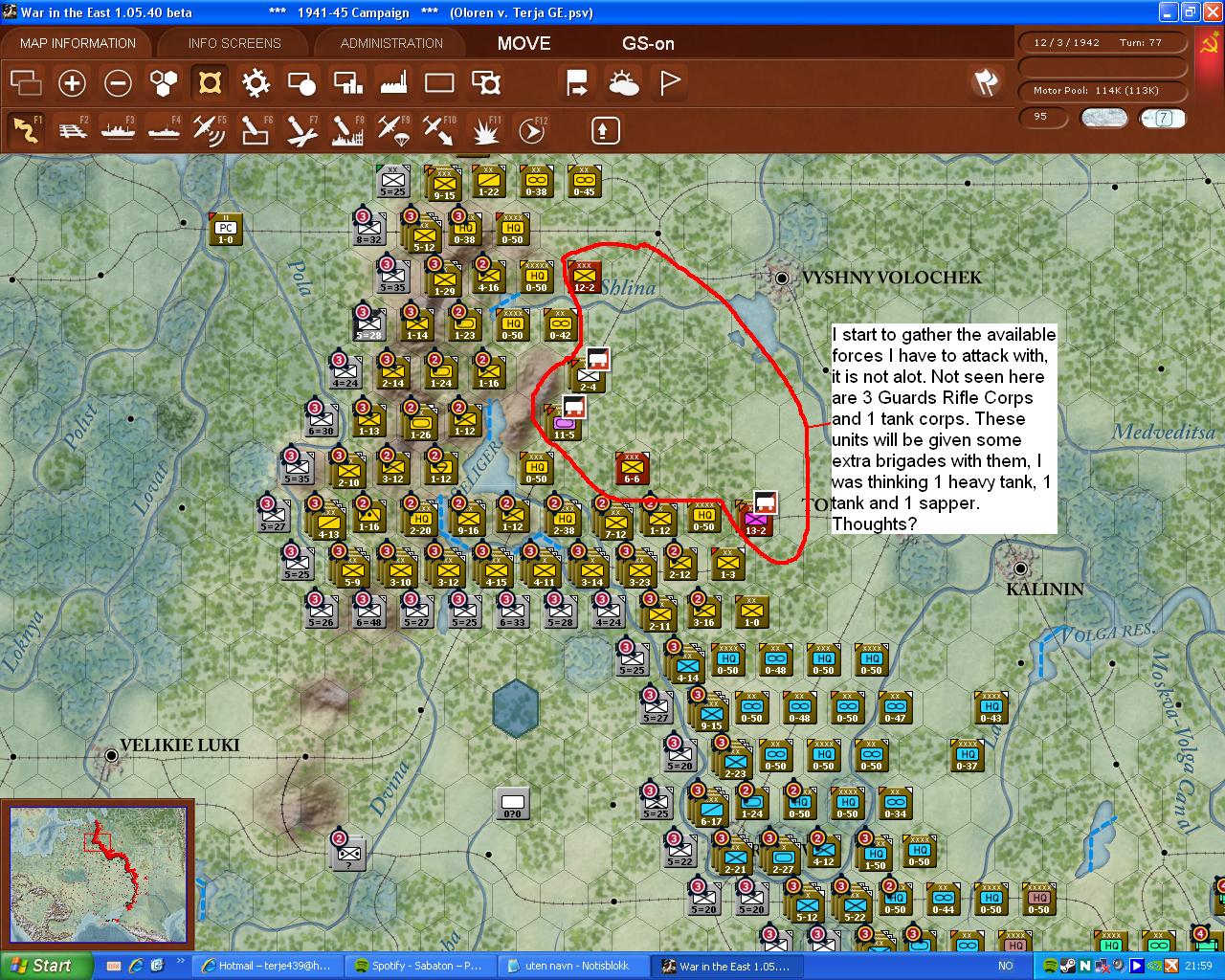Click the rectangle-with-gear toolbar icon
This screenshot has height=980, width=1225.
pos(486,83)
